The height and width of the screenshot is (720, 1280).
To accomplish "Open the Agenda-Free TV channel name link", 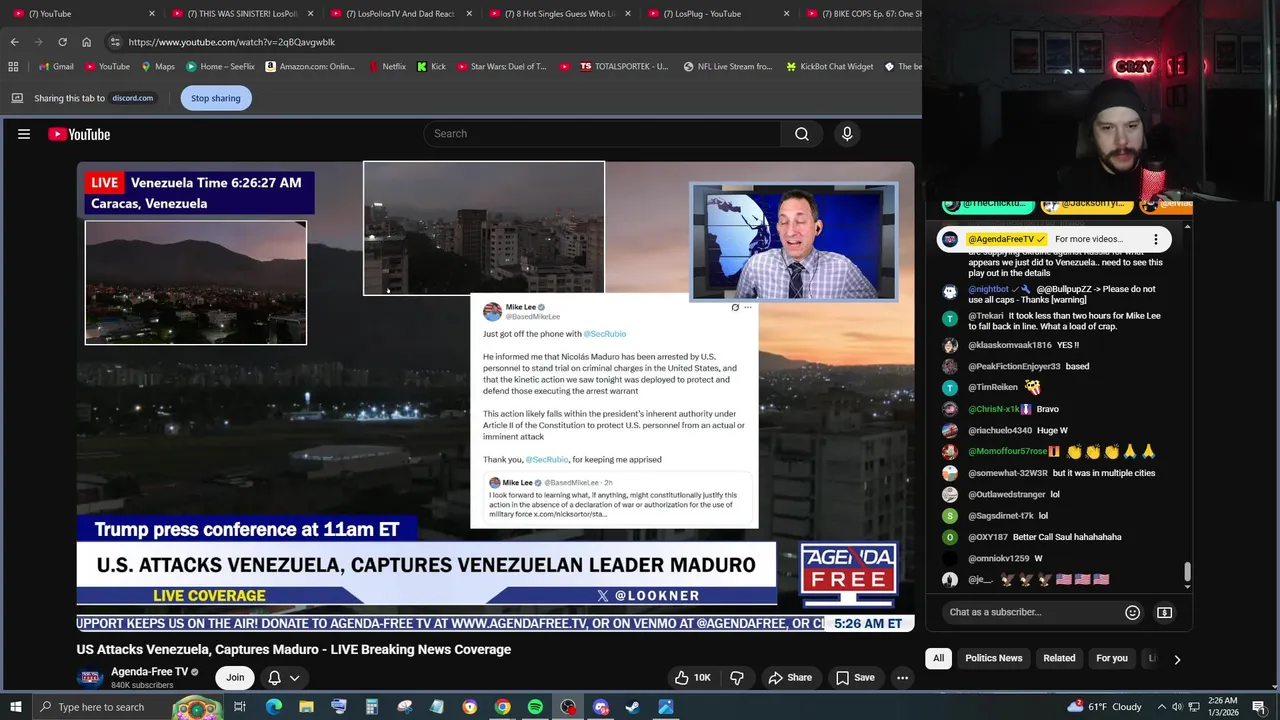I will pos(149,672).
